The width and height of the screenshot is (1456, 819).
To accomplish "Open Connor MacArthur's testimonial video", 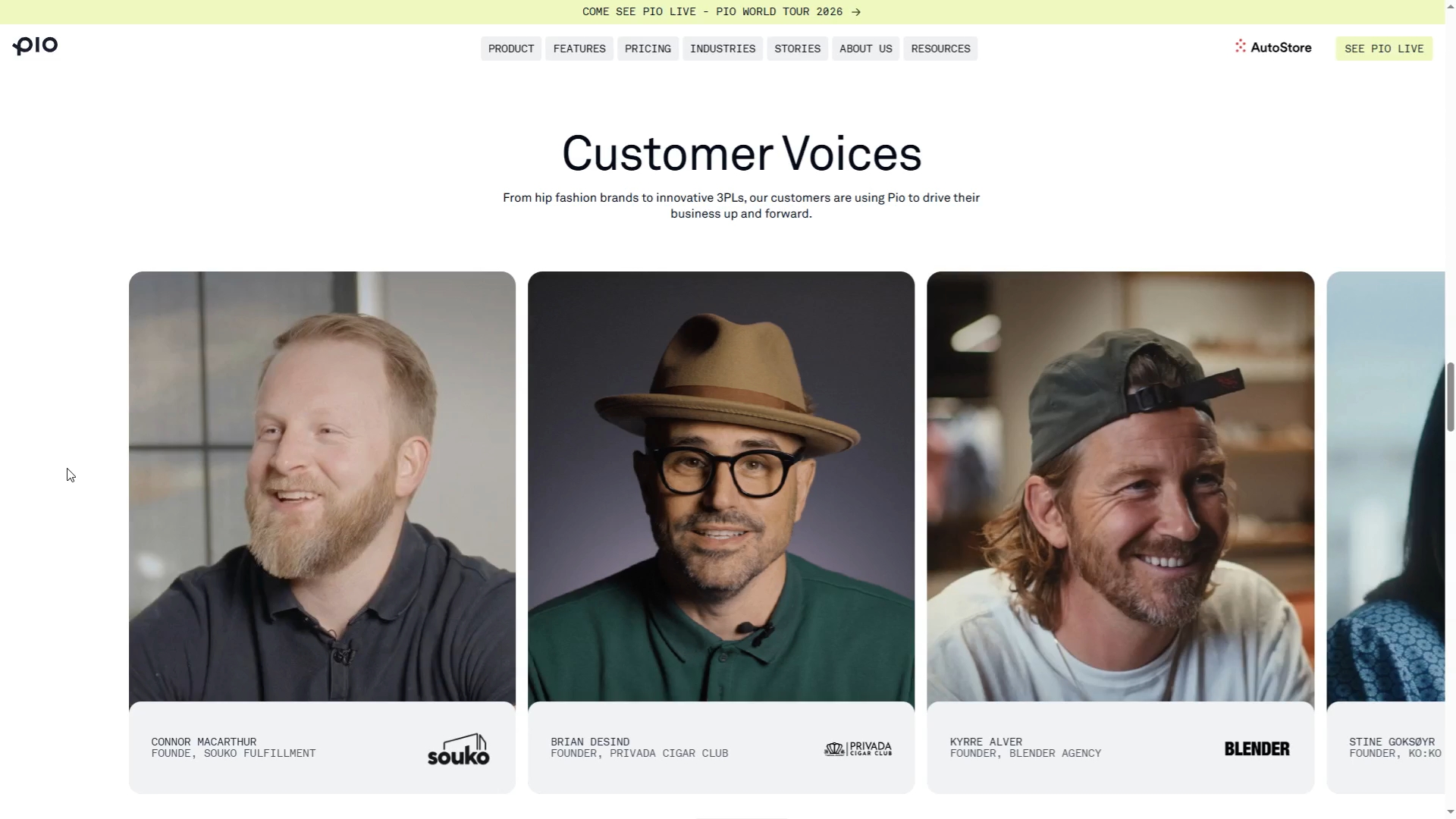I will (x=322, y=486).
